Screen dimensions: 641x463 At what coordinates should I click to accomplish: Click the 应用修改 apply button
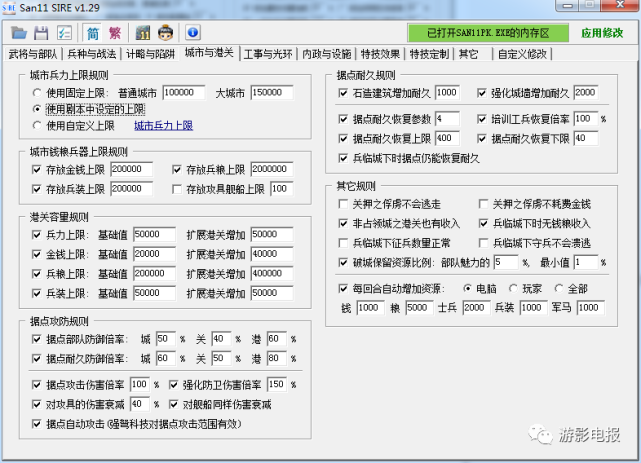tap(602, 33)
